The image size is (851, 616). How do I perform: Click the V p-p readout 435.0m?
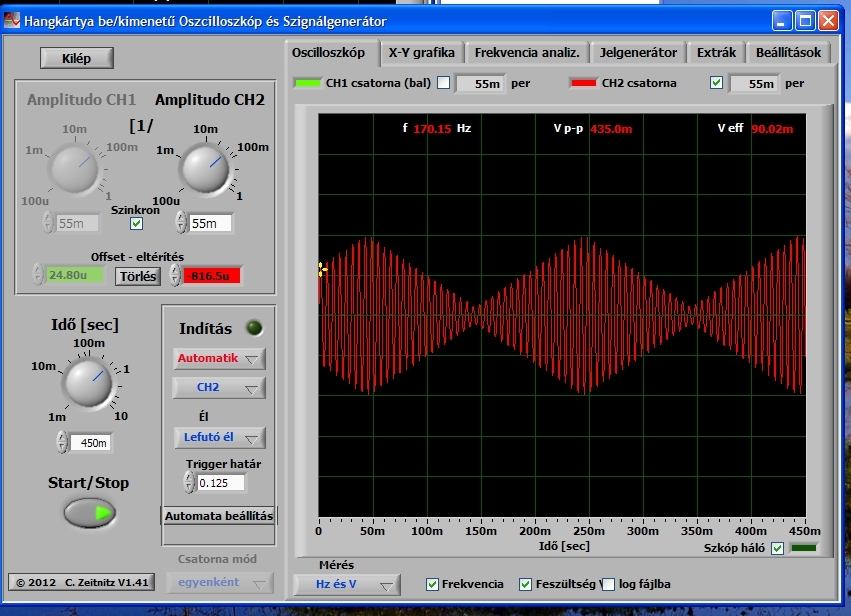611,129
